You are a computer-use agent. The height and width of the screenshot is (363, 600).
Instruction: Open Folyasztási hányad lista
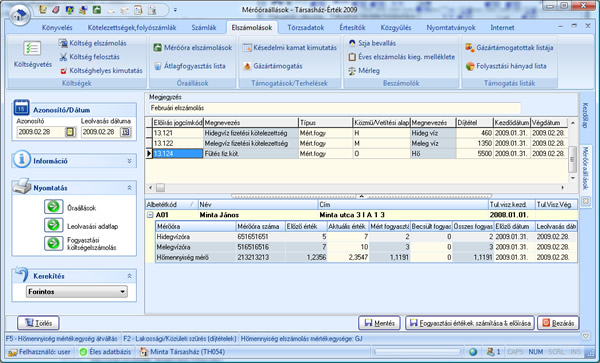[506, 66]
